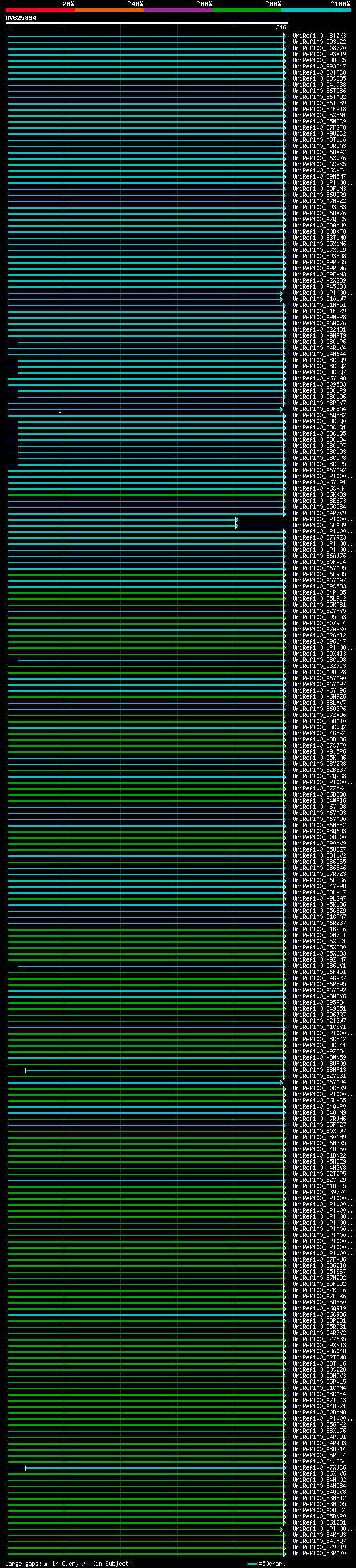356x1568 pixels.
Task: Click the orange ~40% legend color bar
Action: point(109,10)
